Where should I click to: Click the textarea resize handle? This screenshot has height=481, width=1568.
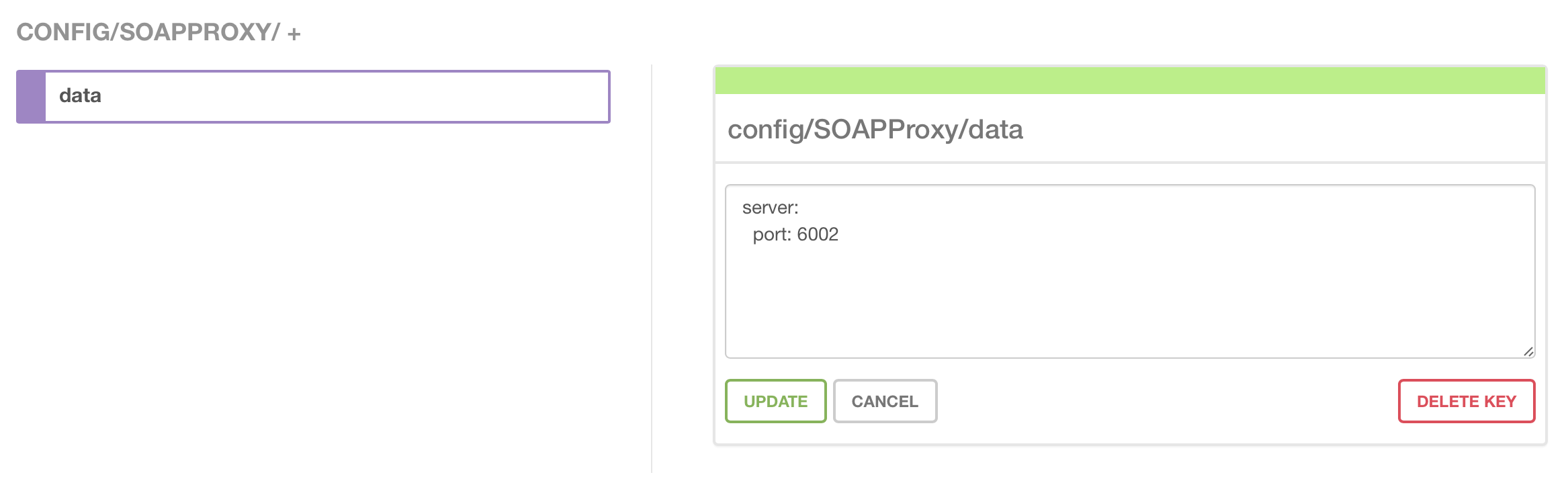click(1528, 351)
